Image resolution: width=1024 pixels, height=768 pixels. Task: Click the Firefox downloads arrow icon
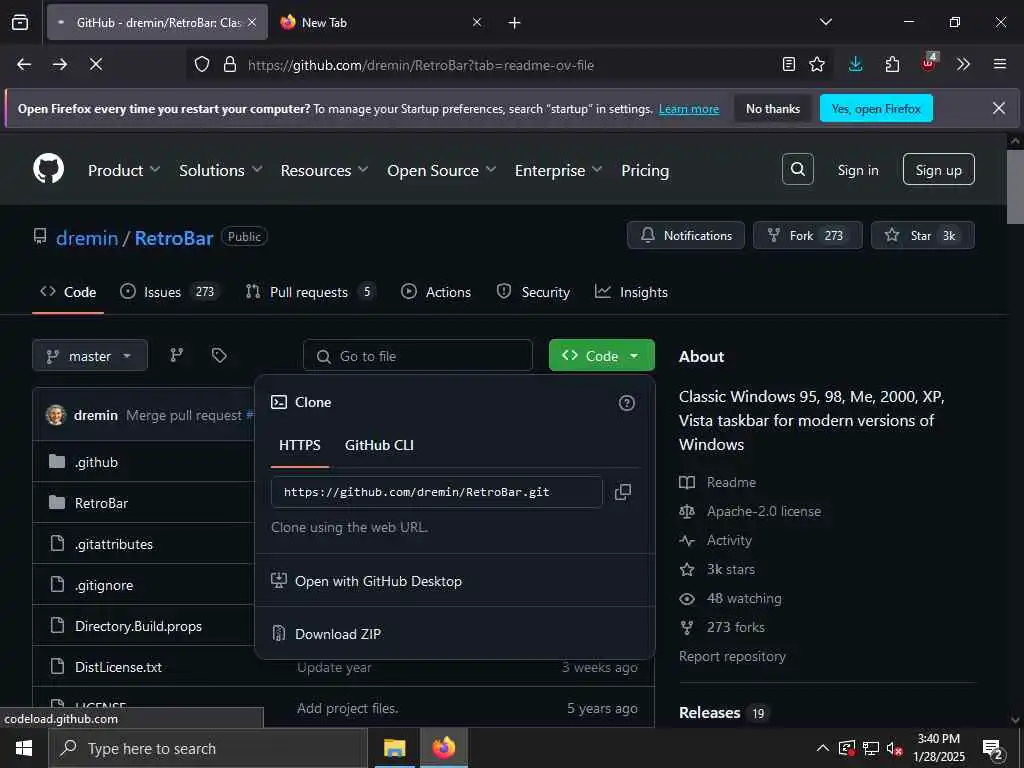point(855,64)
